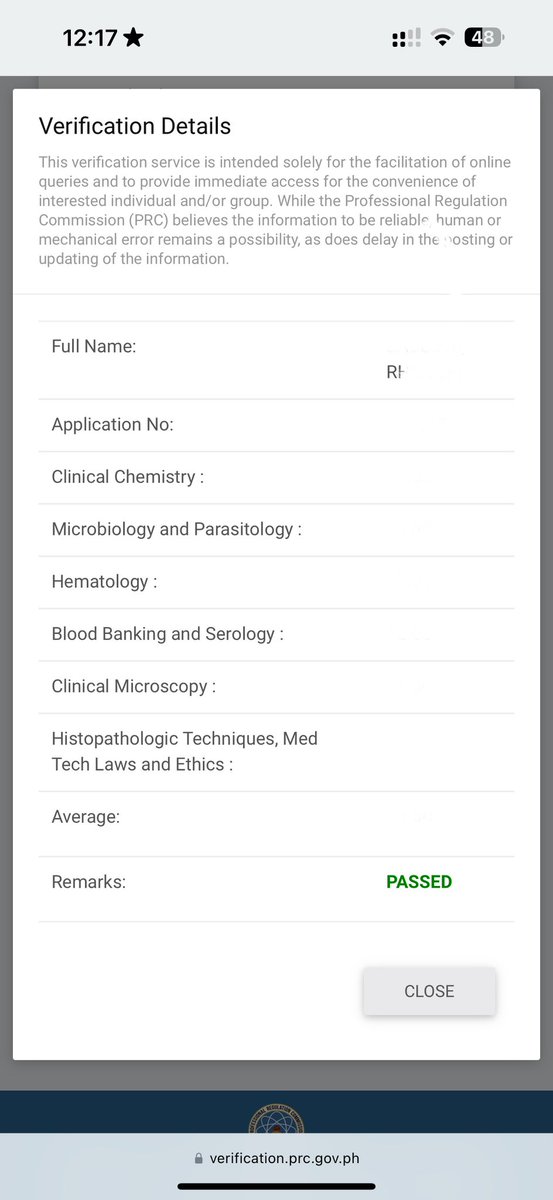Tap the Full Name row

coord(276,360)
